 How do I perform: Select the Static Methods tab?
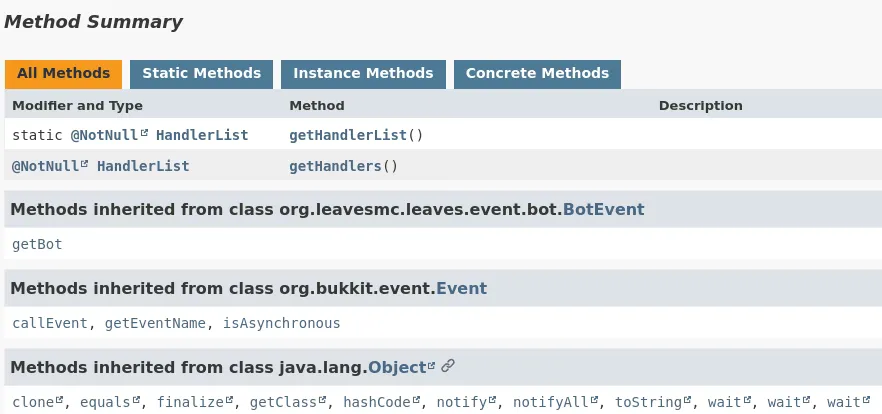[201, 74]
